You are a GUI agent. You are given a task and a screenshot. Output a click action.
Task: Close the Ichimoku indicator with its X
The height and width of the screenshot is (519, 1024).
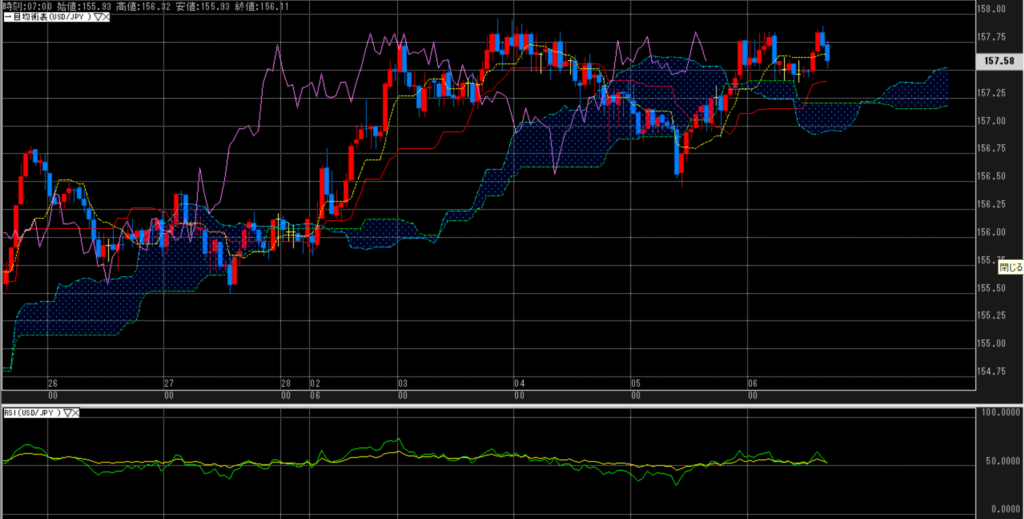tap(105, 19)
